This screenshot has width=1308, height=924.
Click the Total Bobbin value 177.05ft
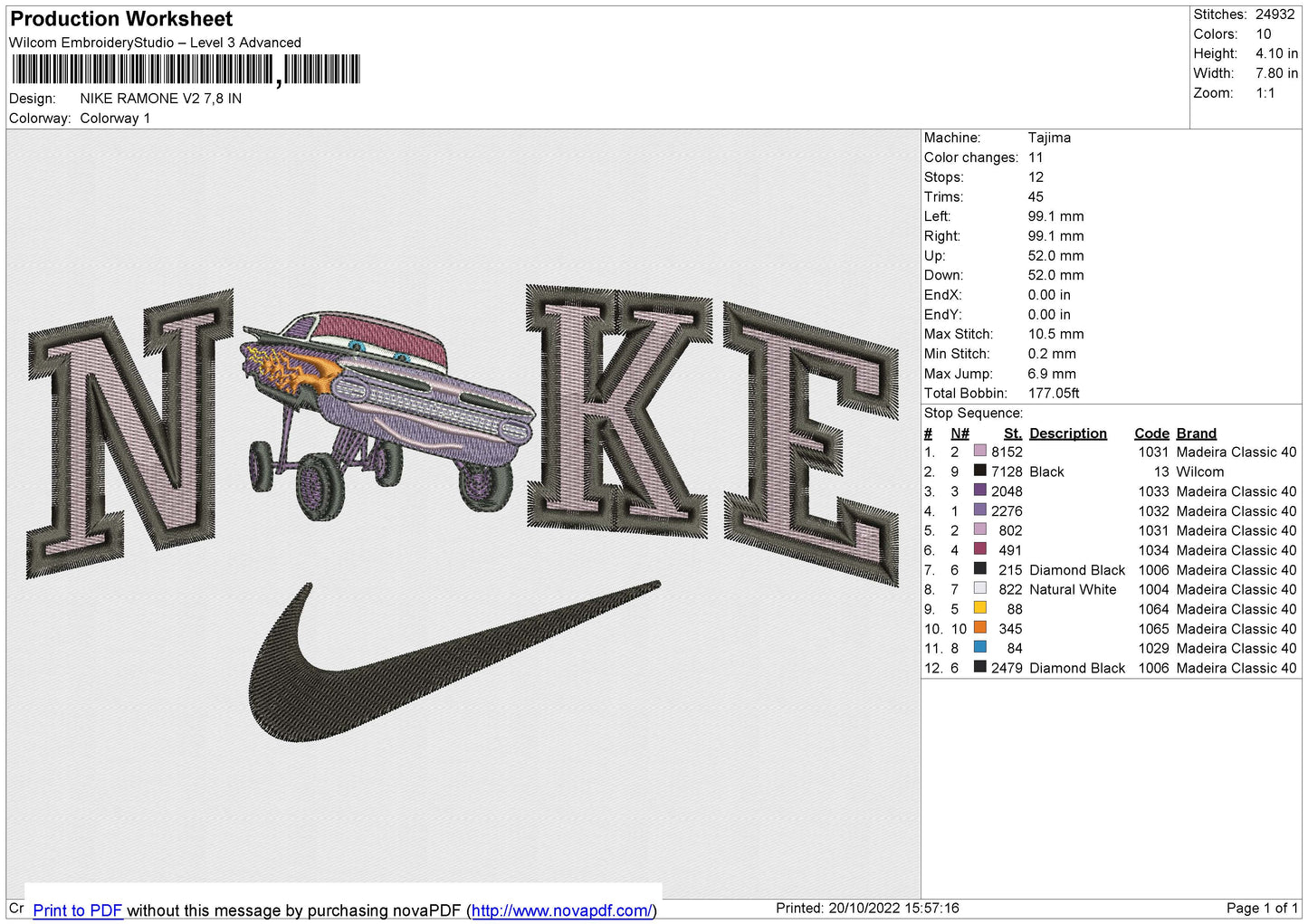(x=1054, y=393)
